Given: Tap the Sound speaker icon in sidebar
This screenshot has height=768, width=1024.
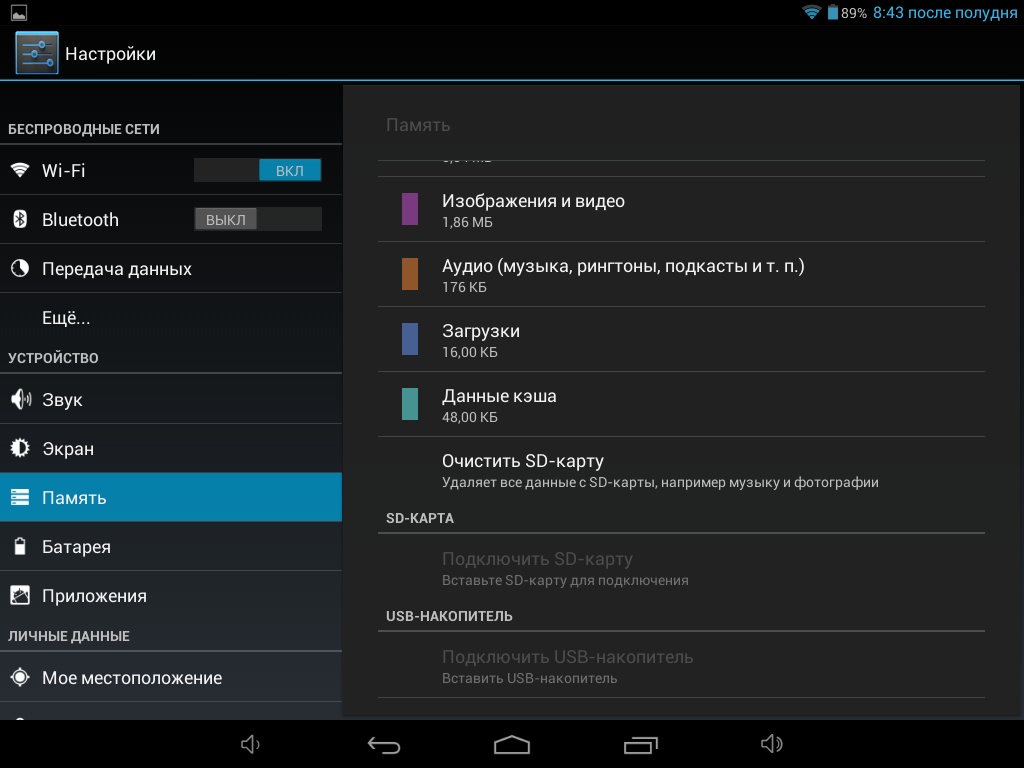Looking at the screenshot, I should (x=20, y=400).
